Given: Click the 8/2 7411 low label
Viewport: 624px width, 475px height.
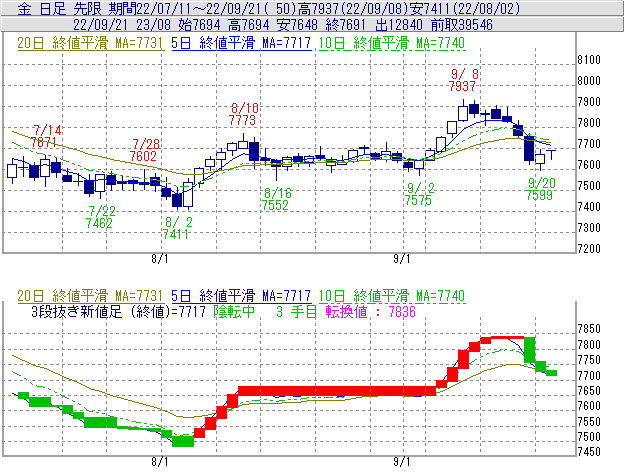Looking at the screenshot, I should (177, 228).
